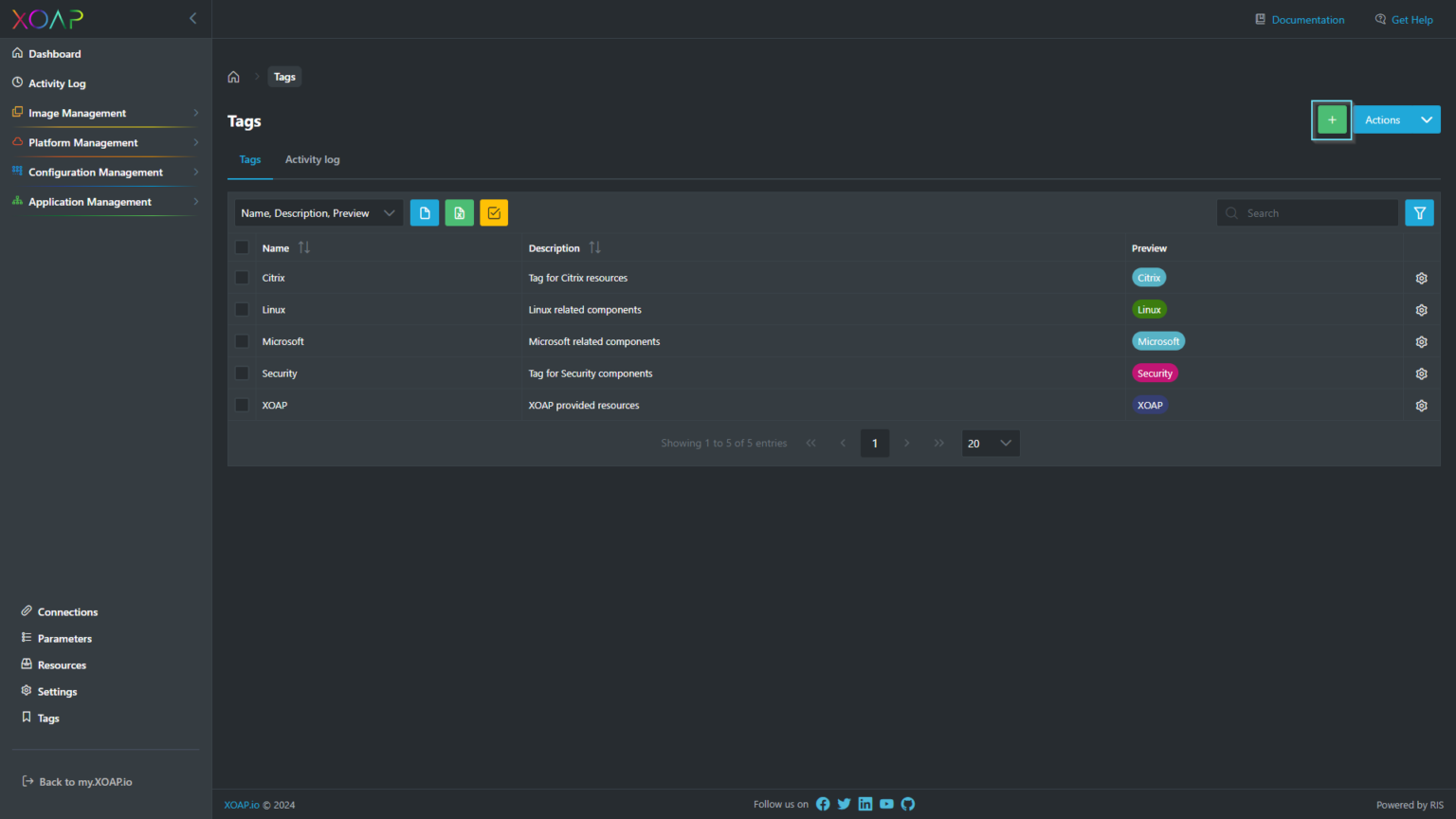1456x819 pixels.
Task: Follow the GitHub icon in the footer
Action: pyautogui.click(x=908, y=804)
